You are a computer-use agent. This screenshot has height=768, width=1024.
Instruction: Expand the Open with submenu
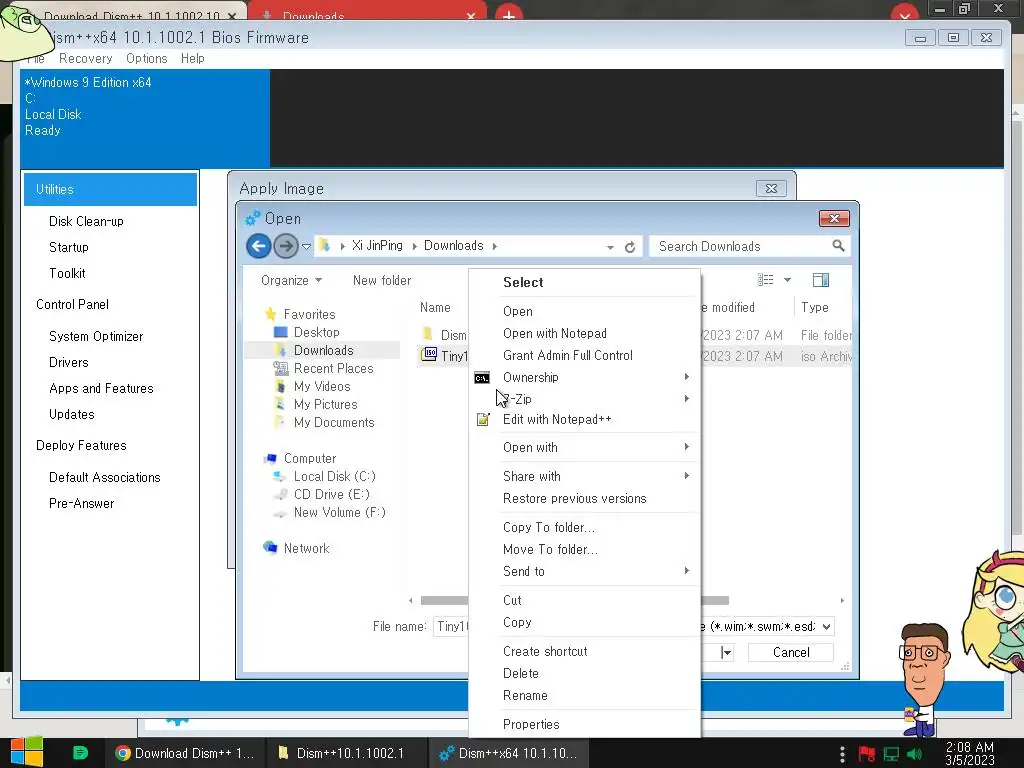point(686,447)
